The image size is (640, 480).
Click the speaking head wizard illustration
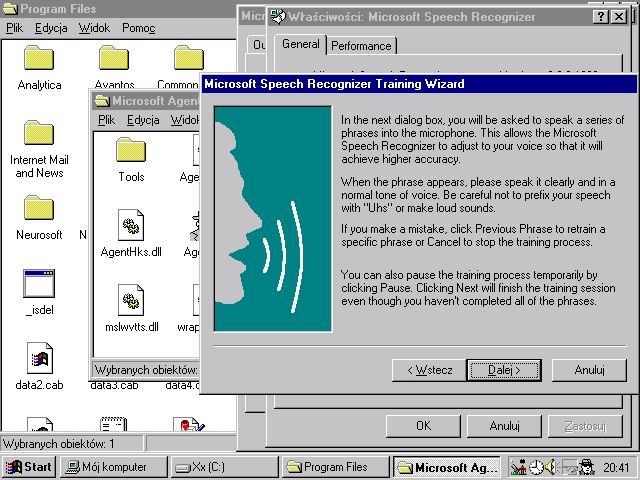tap(273, 219)
